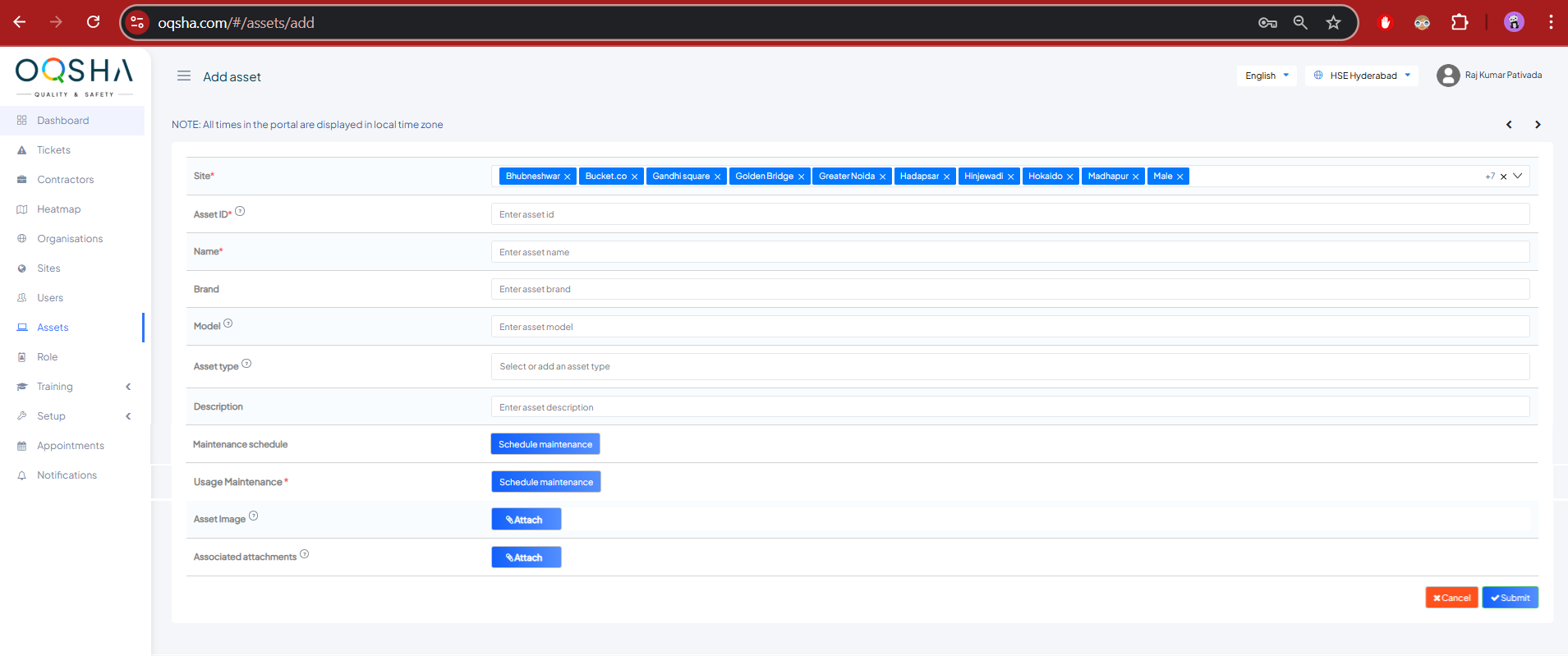Click the hamburger menu icon beside Add asset
Screen dimensions: 1568x656
pos(184,76)
